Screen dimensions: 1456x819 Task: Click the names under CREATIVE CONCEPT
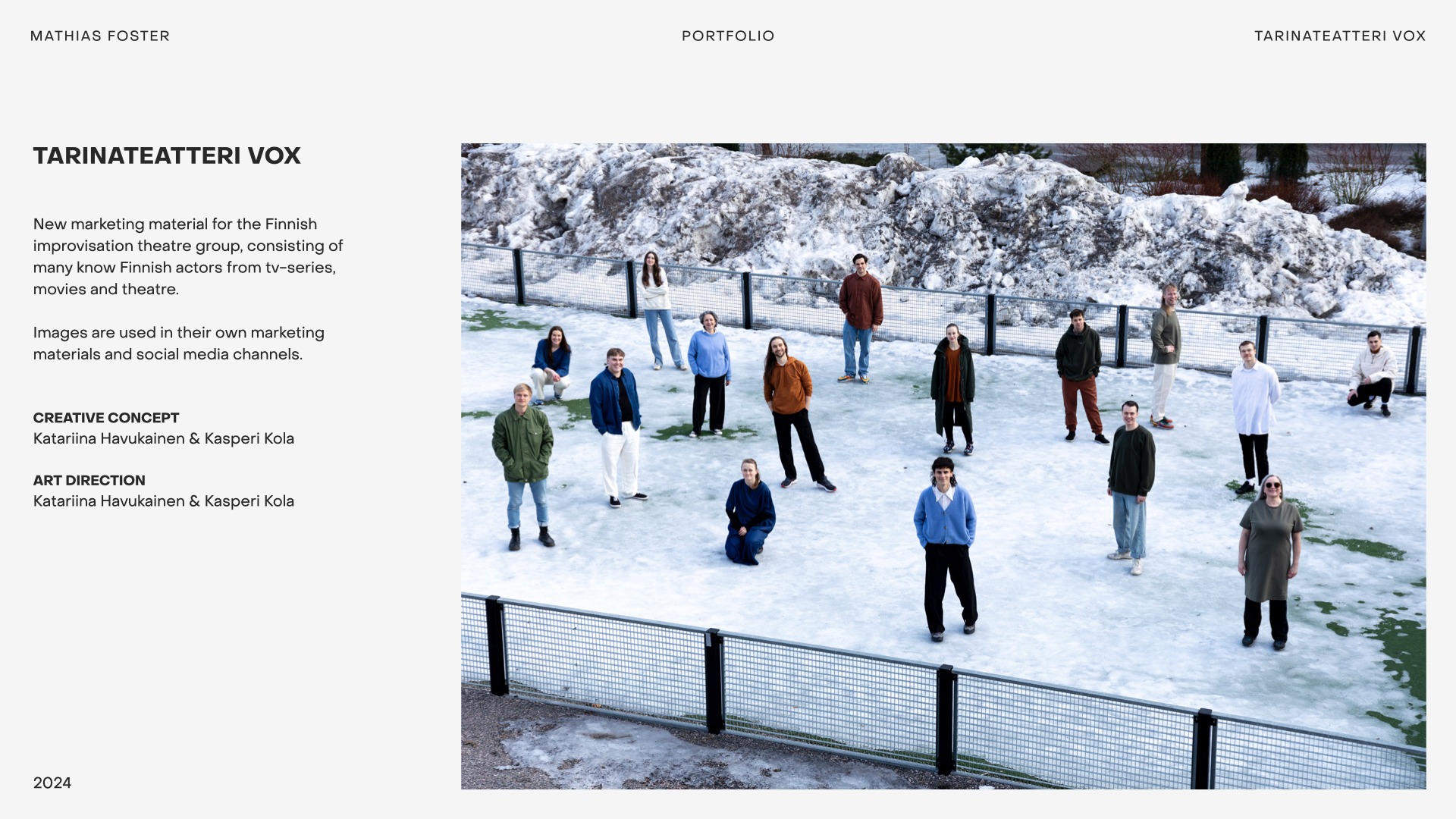click(x=164, y=438)
